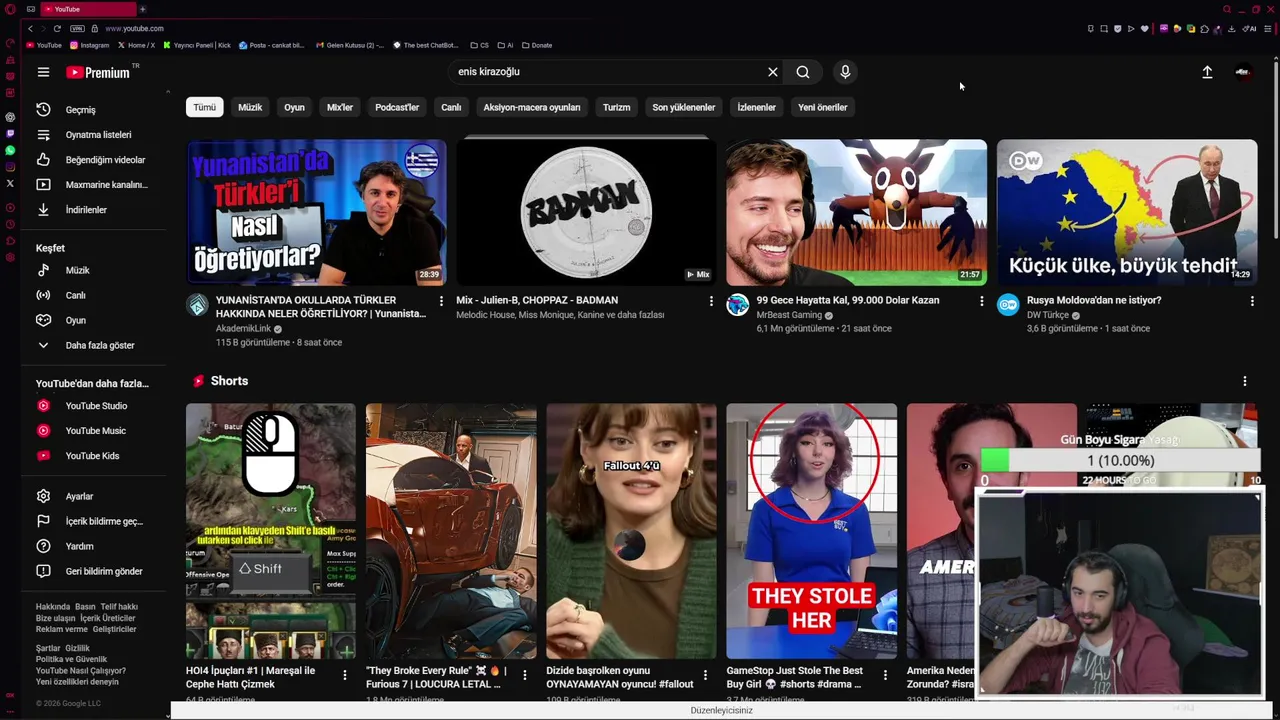Open the browser AI sidebar button
The width and height of the screenshot is (1280, 720).
1250,28
